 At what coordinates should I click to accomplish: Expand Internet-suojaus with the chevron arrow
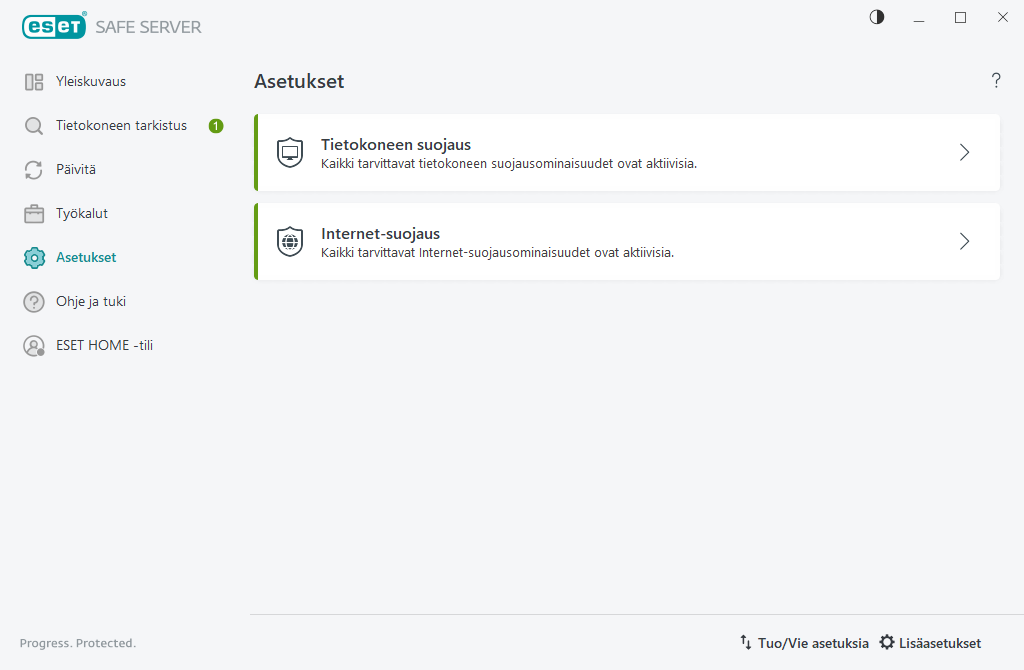pos(964,242)
